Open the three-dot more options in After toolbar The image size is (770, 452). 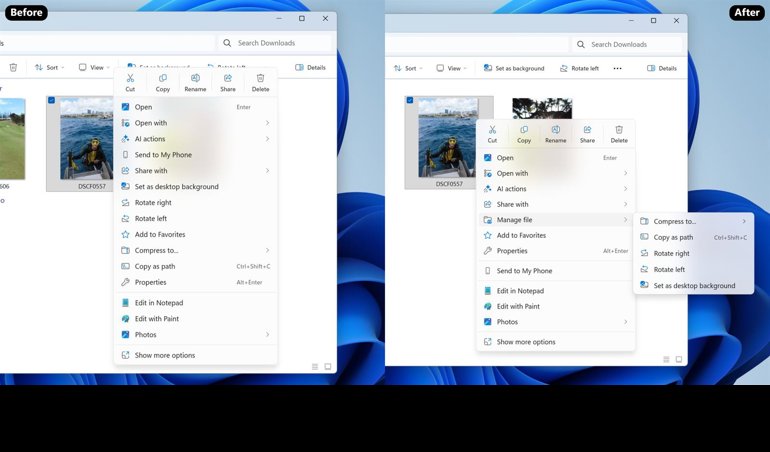617,68
